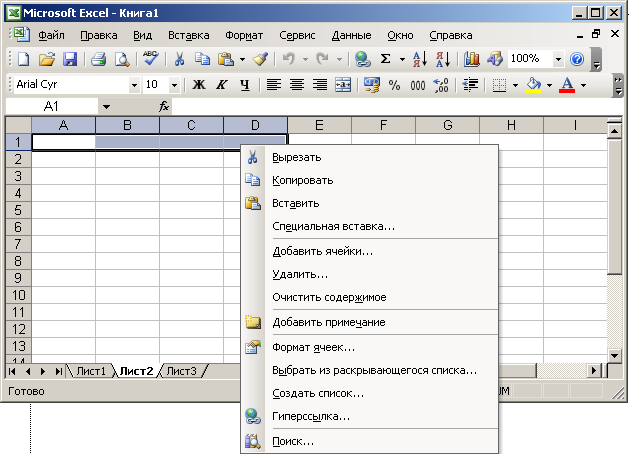Viewport: 629px width, 454px height.
Task: Expand the Paste options arrow
Action: click(242, 59)
